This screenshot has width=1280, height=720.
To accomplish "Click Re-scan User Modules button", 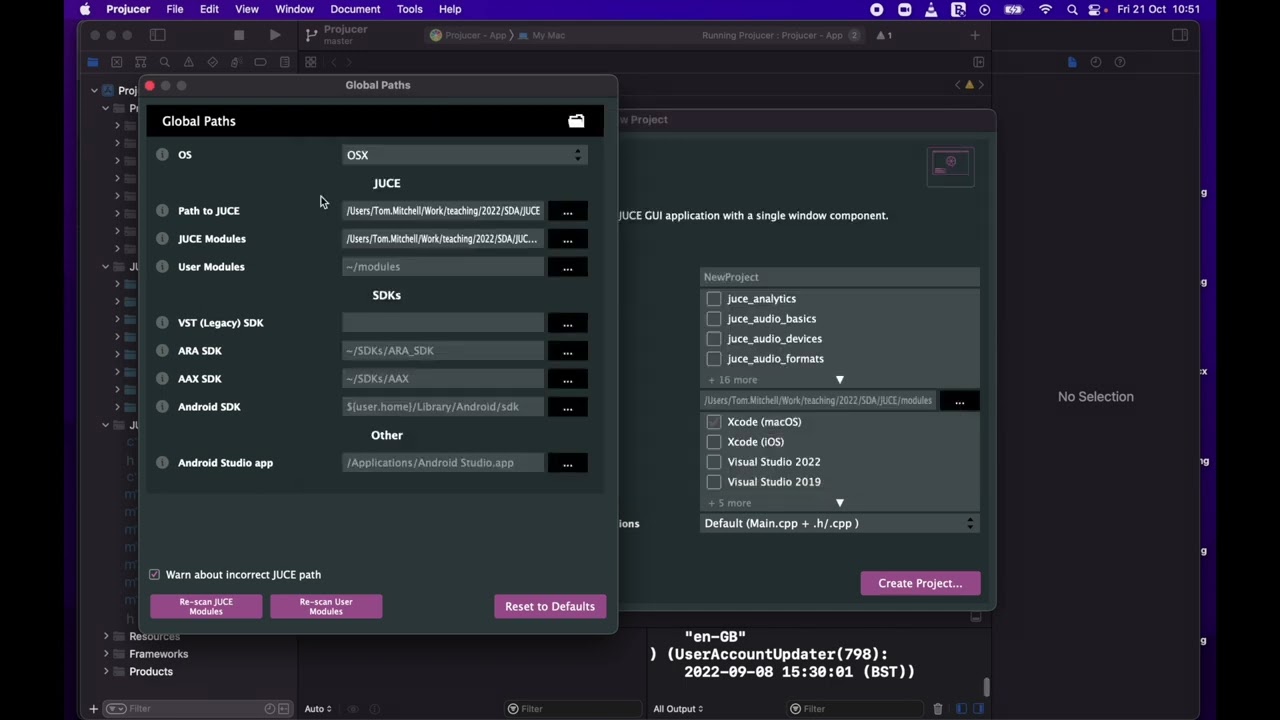I will coord(326,607).
